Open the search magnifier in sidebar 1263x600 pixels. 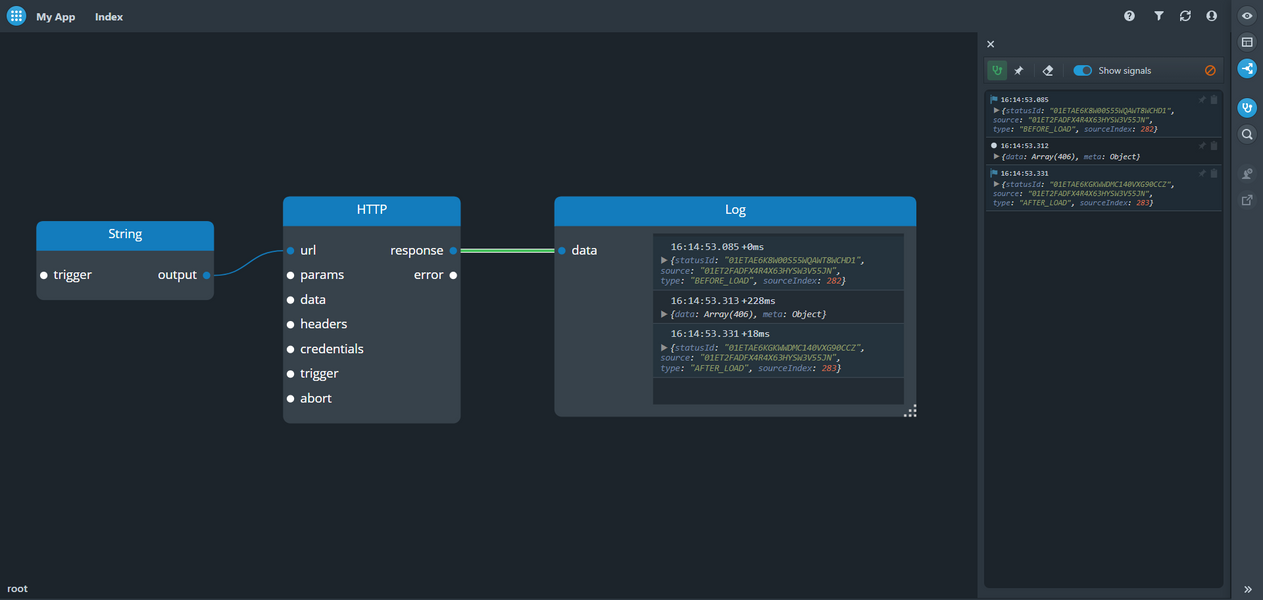coord(1247,134)
